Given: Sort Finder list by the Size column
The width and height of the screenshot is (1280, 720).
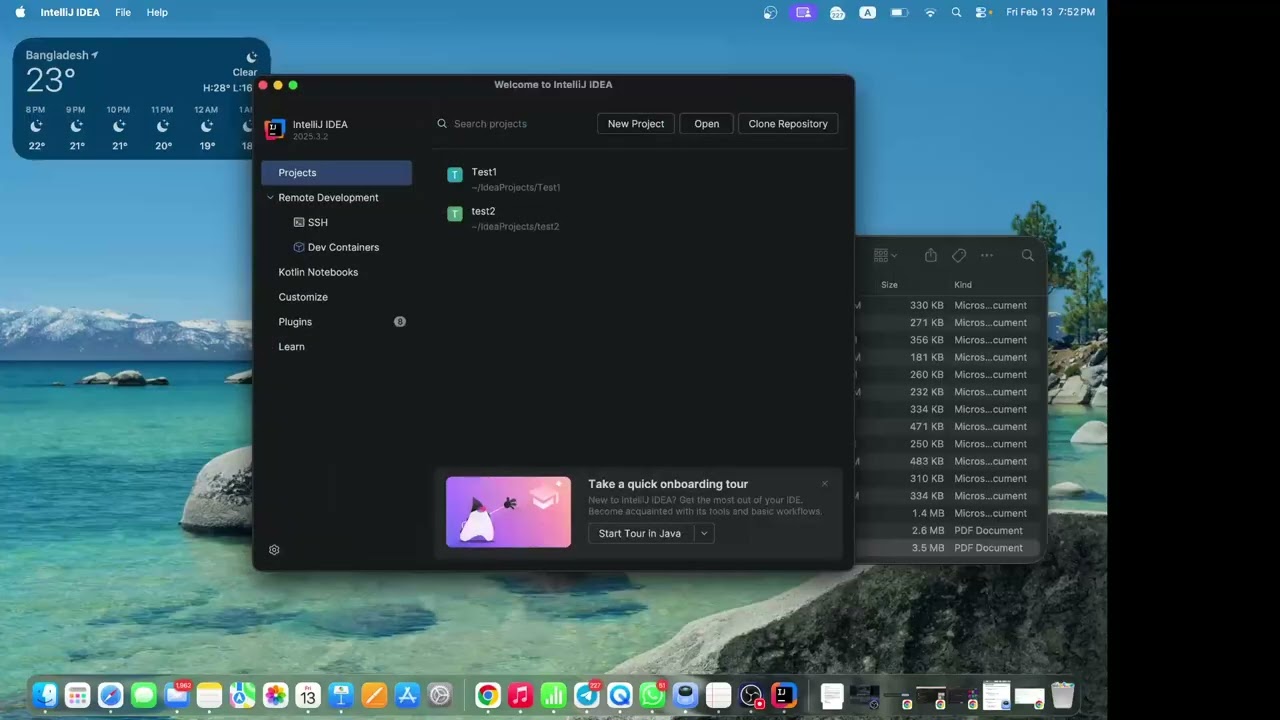Looking at the screenshot, I should (889, 285).
